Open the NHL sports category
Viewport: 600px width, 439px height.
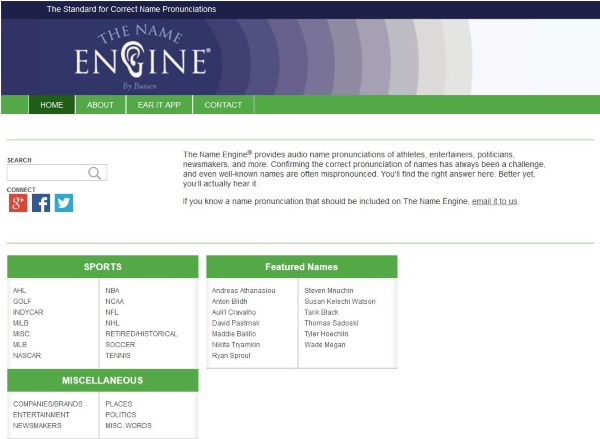click(x=112, y=323)
